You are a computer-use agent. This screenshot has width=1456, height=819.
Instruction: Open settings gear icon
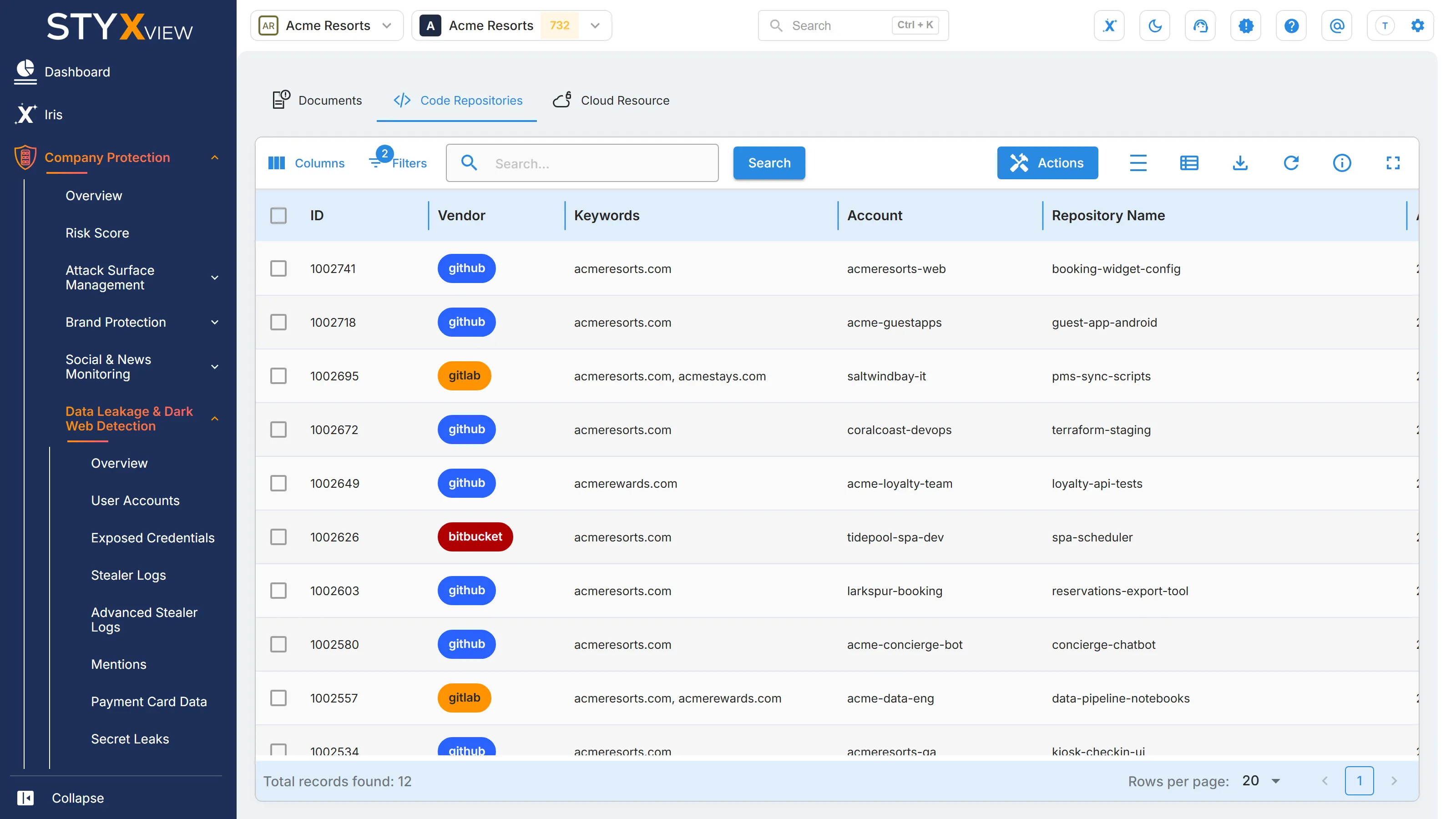coord(1418,25)
